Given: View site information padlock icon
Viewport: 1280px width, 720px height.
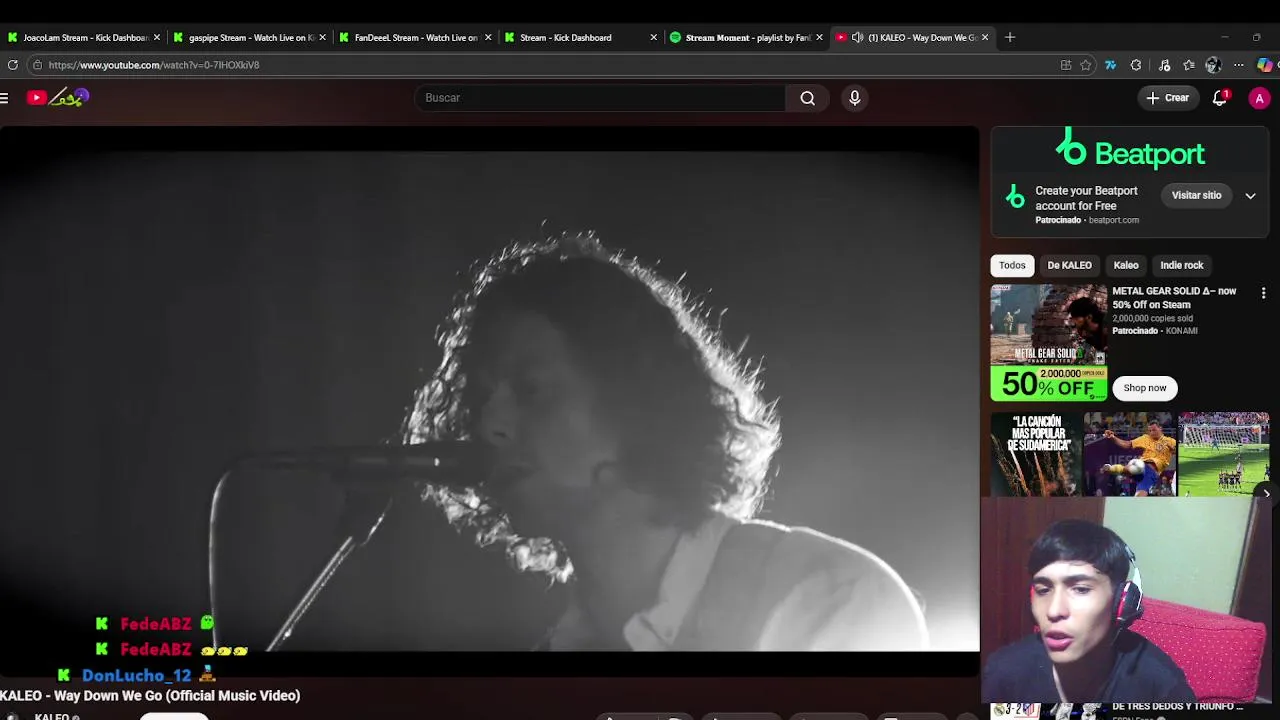Looking at the screenshot, I should (x=37, y=65).
